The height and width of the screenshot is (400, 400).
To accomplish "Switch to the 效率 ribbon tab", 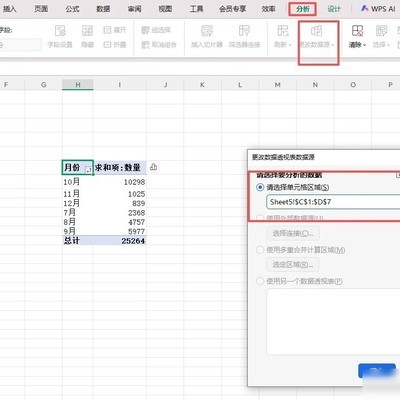I will pos(269,9).
